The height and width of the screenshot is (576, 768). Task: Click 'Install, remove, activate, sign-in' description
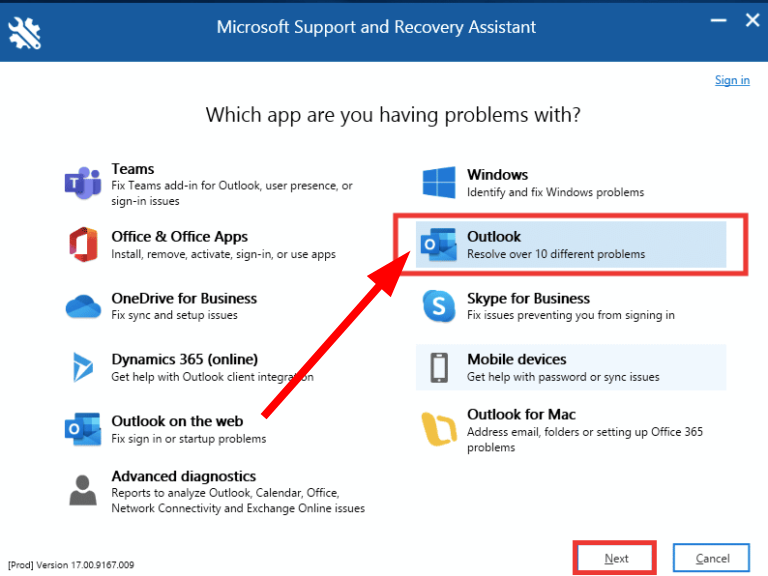click(x=223, y=255)
